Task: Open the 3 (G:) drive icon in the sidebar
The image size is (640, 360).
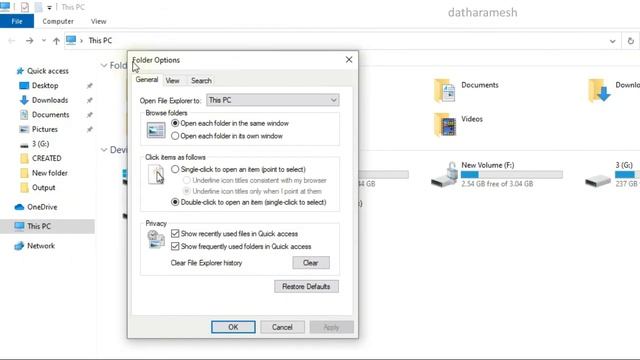Action: (24, 144)
